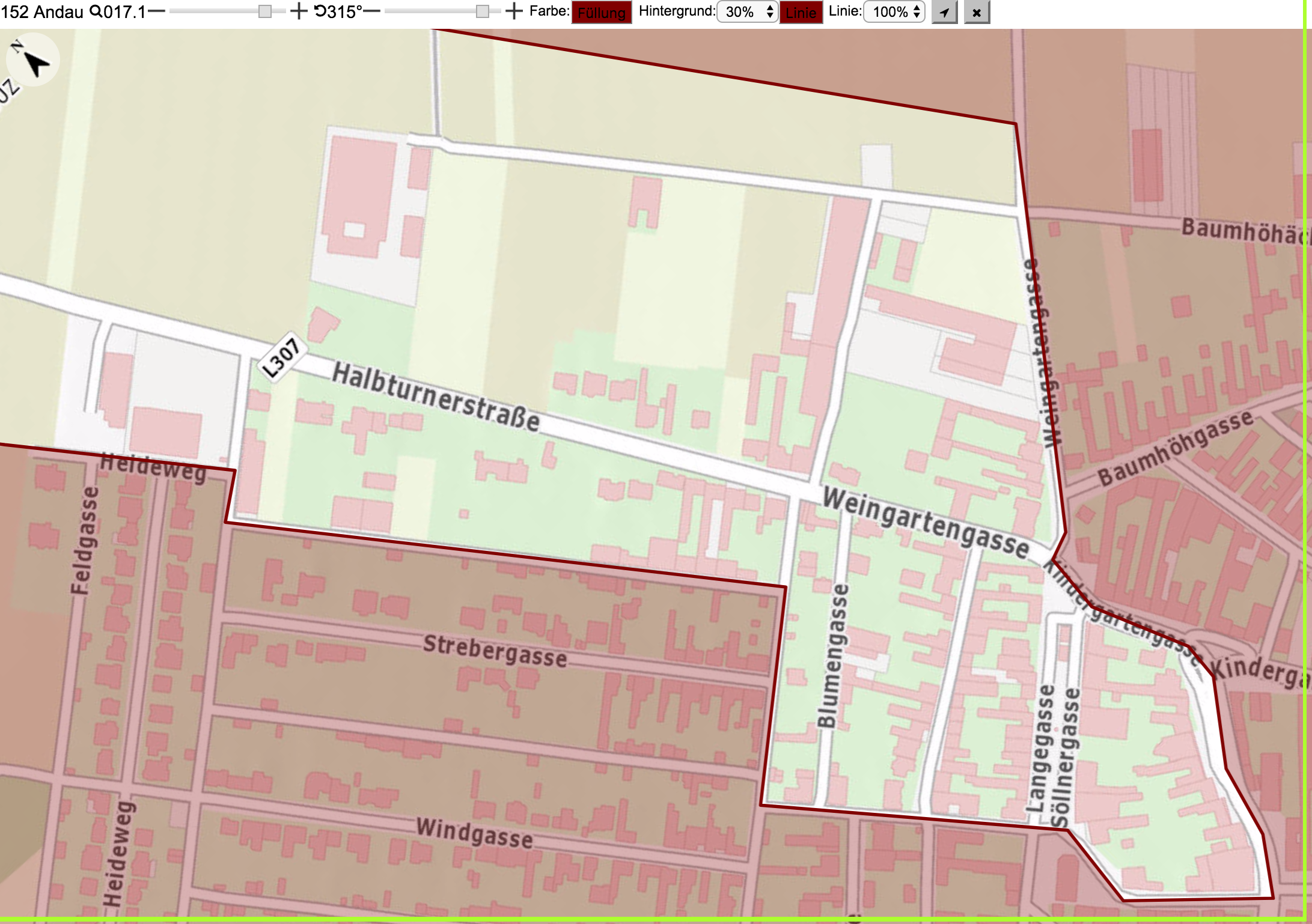1312x924 pixels.
Task: Open the Hintergrund 30% opacity dropdown
Action: coord(747,12)
